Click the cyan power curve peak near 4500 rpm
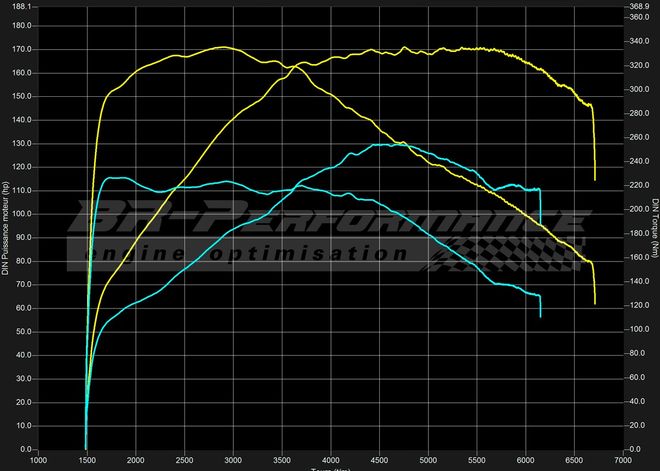The width and height of the screenshot is (660, 471). [x=380, y=144]
